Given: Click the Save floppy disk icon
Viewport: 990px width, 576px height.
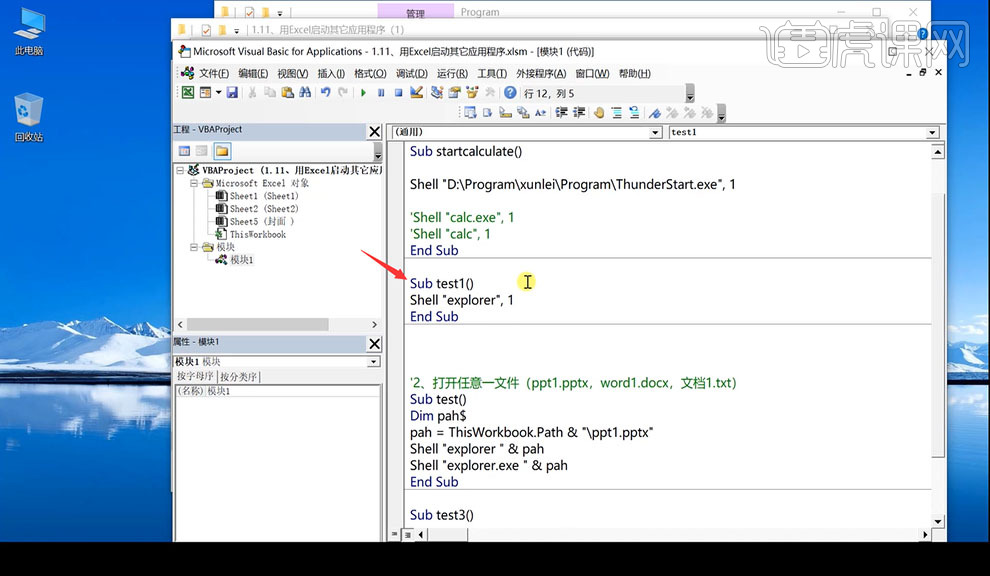Looking at the screenshot, I should click(x=232, y=93).
